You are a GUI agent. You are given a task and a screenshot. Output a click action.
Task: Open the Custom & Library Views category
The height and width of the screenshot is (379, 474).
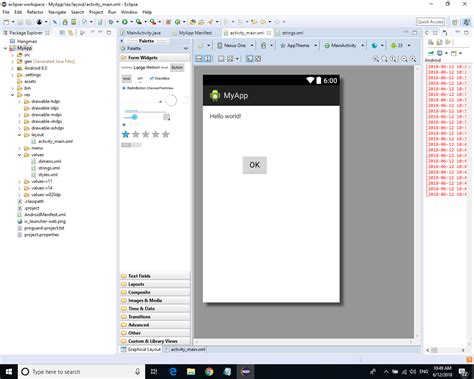(155, 341)
